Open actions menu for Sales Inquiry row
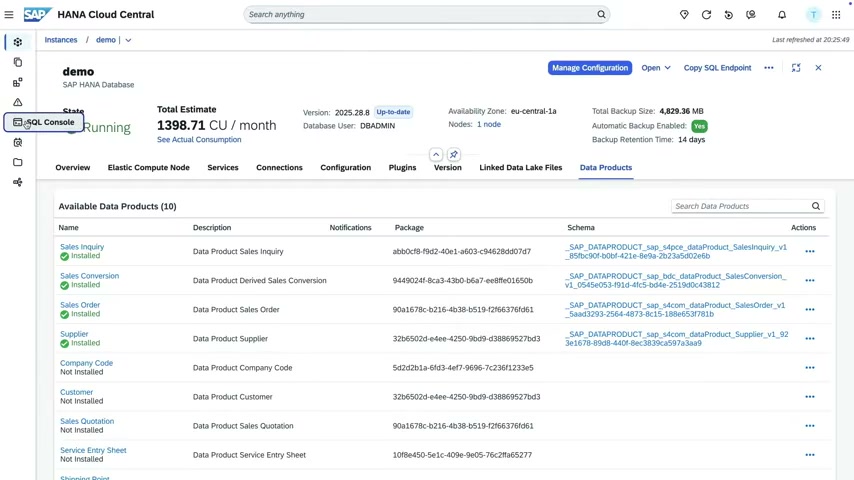 click(810, 251)
